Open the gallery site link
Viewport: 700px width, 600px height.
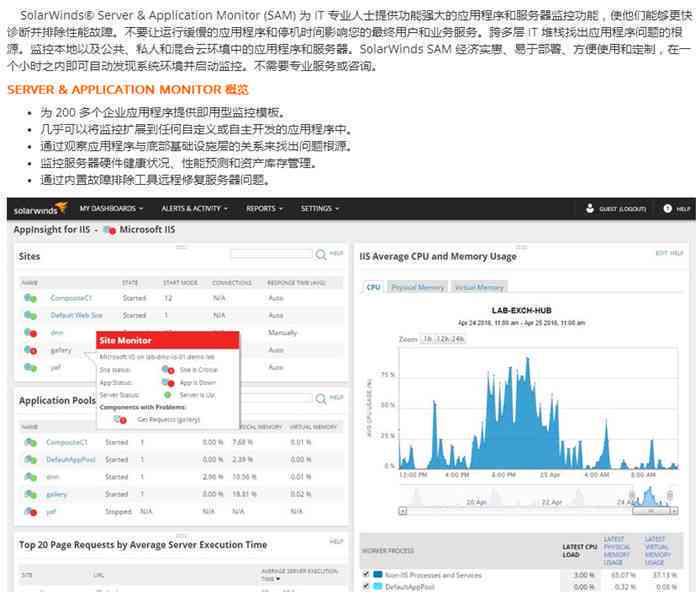(61, 351)
